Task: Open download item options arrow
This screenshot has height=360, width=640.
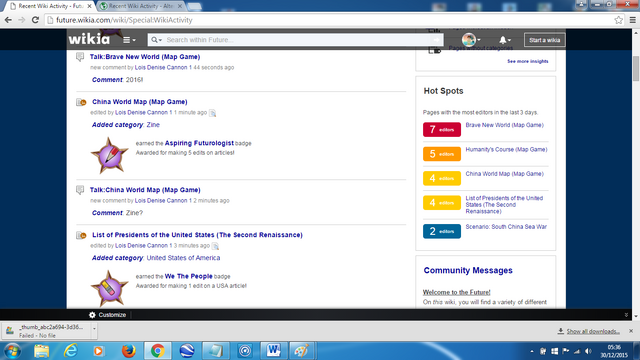Action: click(x=94, y=329)
